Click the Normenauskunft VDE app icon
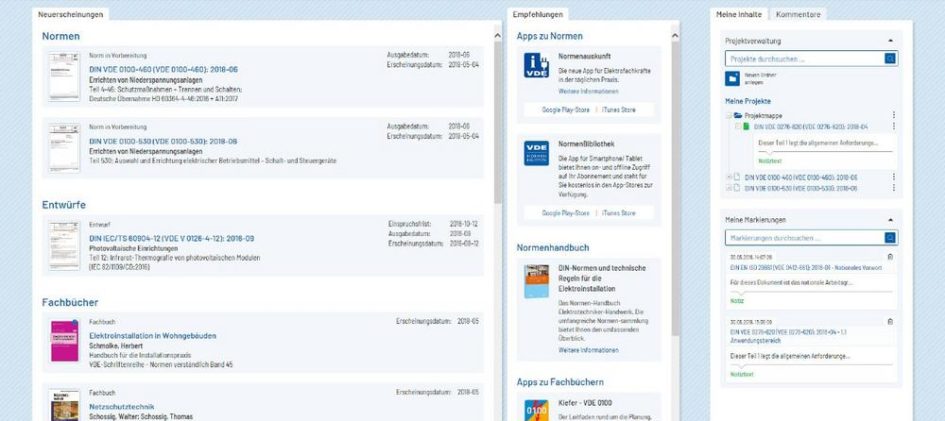The image size is (945, 421). [536, 66]
